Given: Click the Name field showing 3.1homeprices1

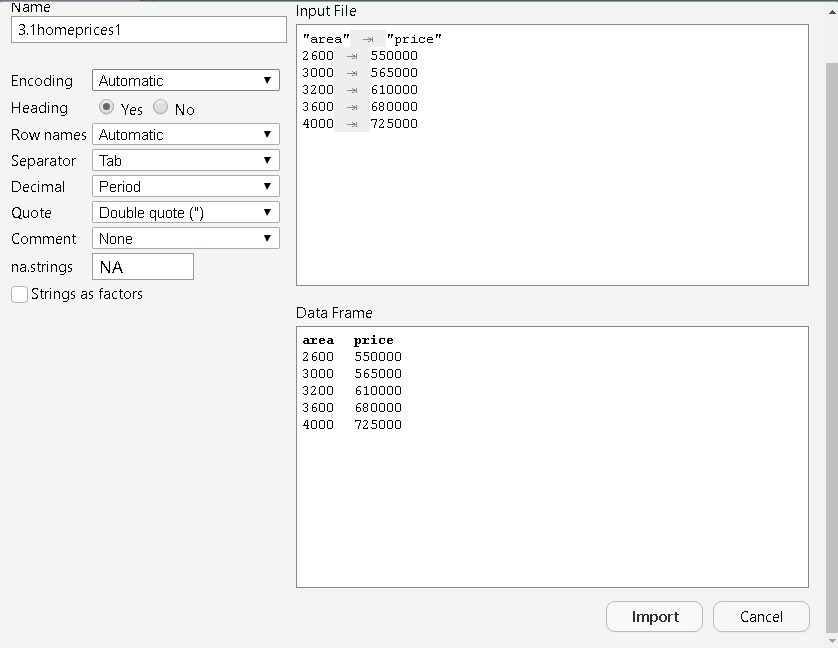Looking at the screenshot, I should click(148, 29).
